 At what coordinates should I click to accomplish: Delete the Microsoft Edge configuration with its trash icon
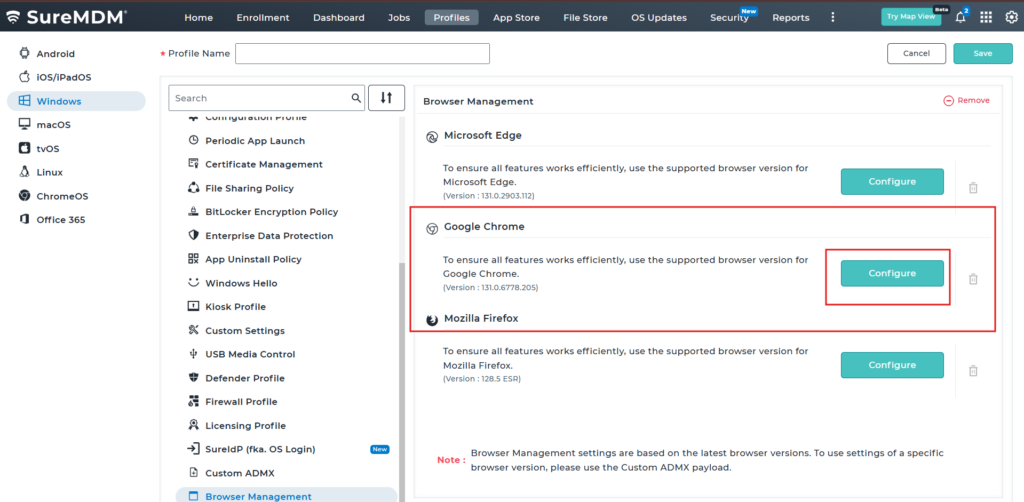[x=973, y=187]
